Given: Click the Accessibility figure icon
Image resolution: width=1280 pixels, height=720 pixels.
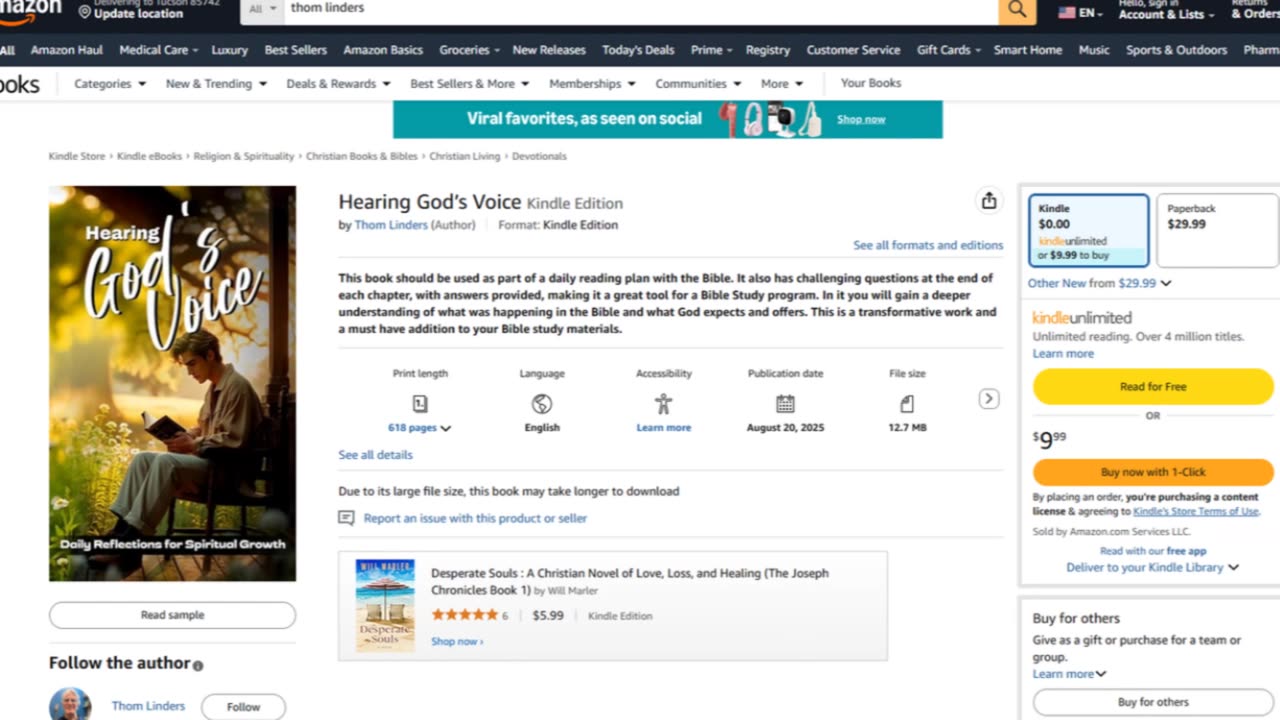Looking at the screenshot, I should point(663,404).
